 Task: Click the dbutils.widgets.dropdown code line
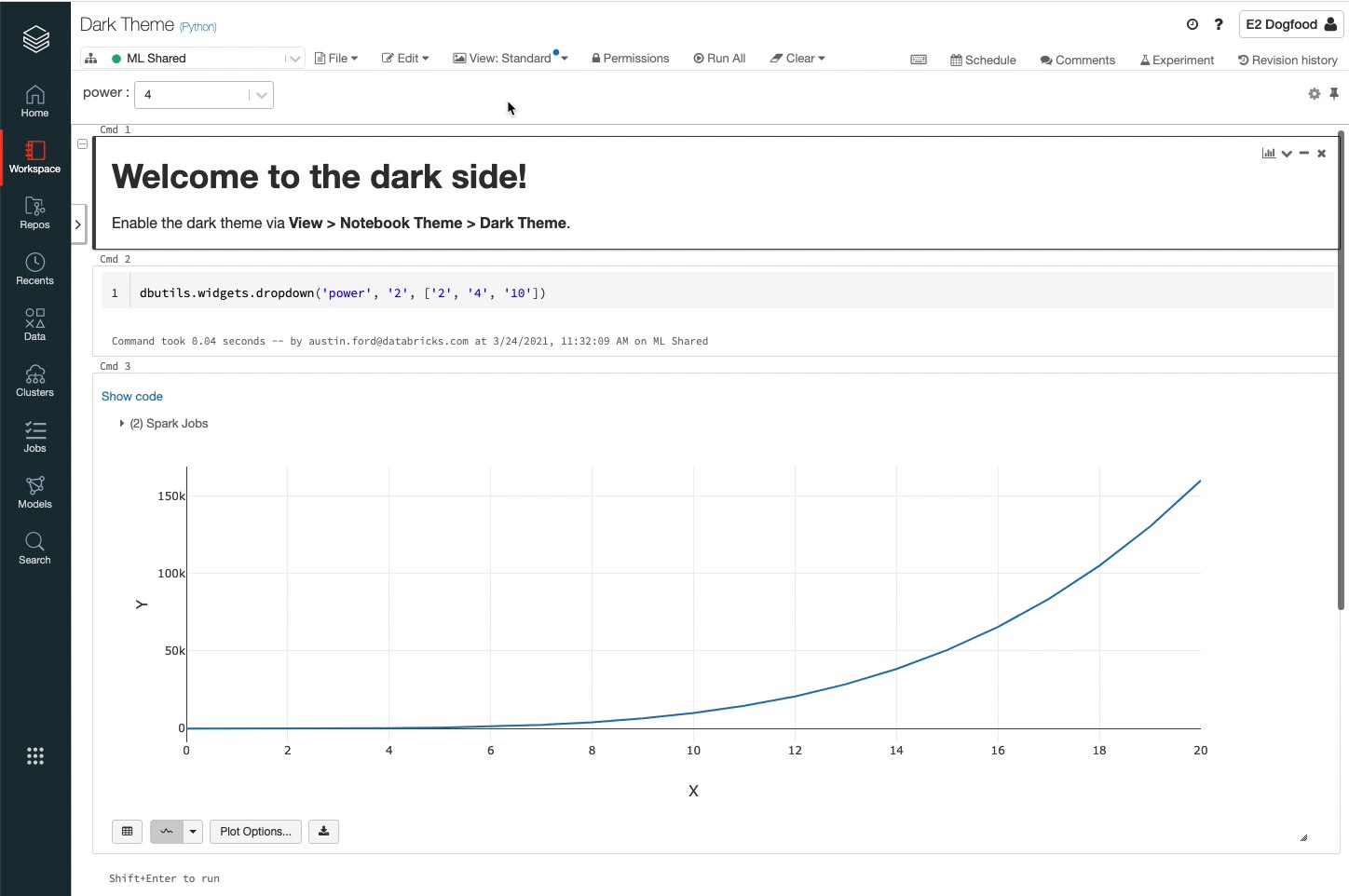click(x=343, y=293)
